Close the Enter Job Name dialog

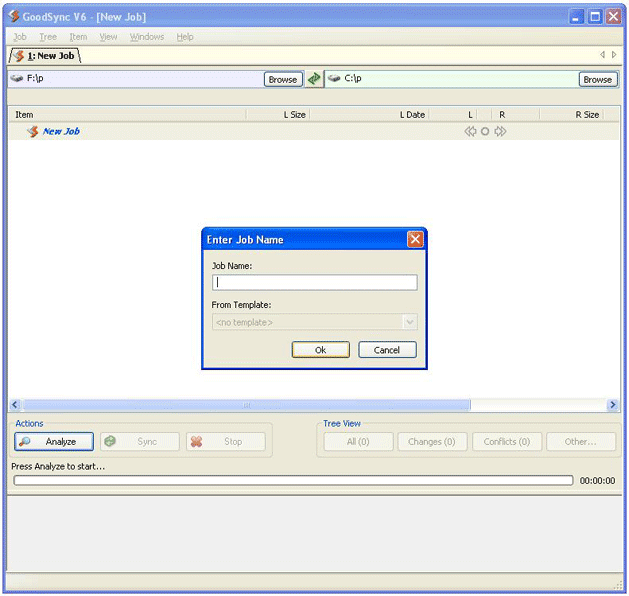pos(415,239)
